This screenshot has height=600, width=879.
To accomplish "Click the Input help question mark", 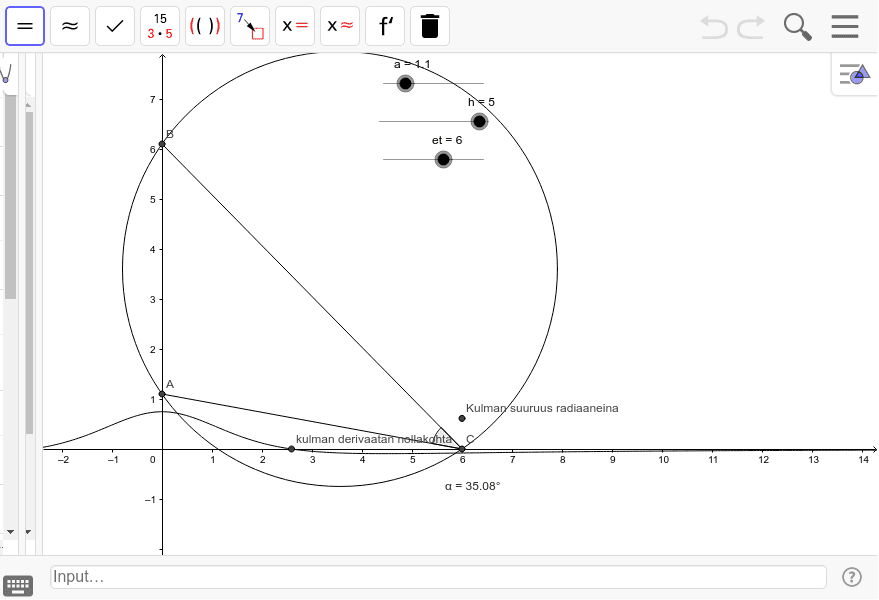I will 852,576.
